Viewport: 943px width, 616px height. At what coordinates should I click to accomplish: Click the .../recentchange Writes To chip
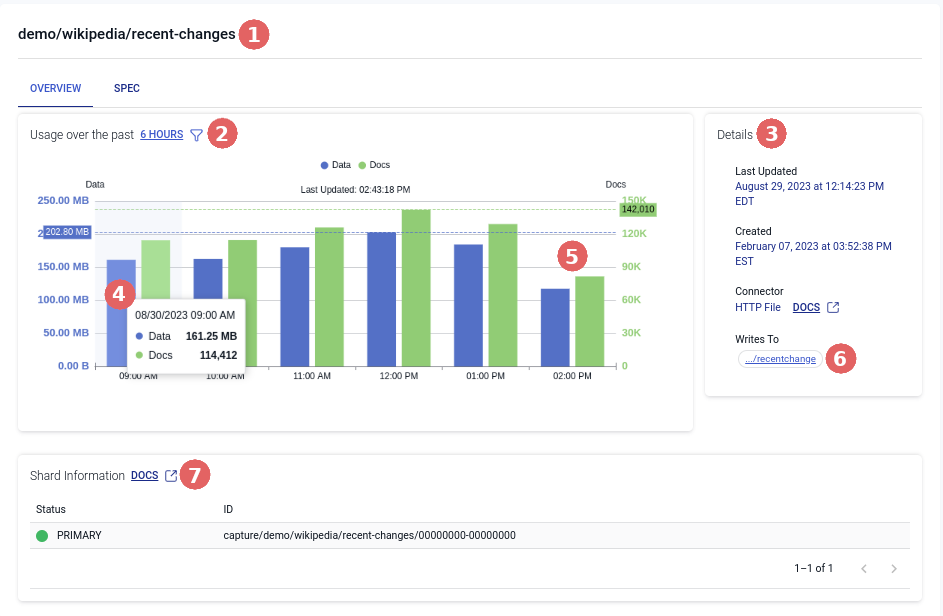[x=780, y=359]
